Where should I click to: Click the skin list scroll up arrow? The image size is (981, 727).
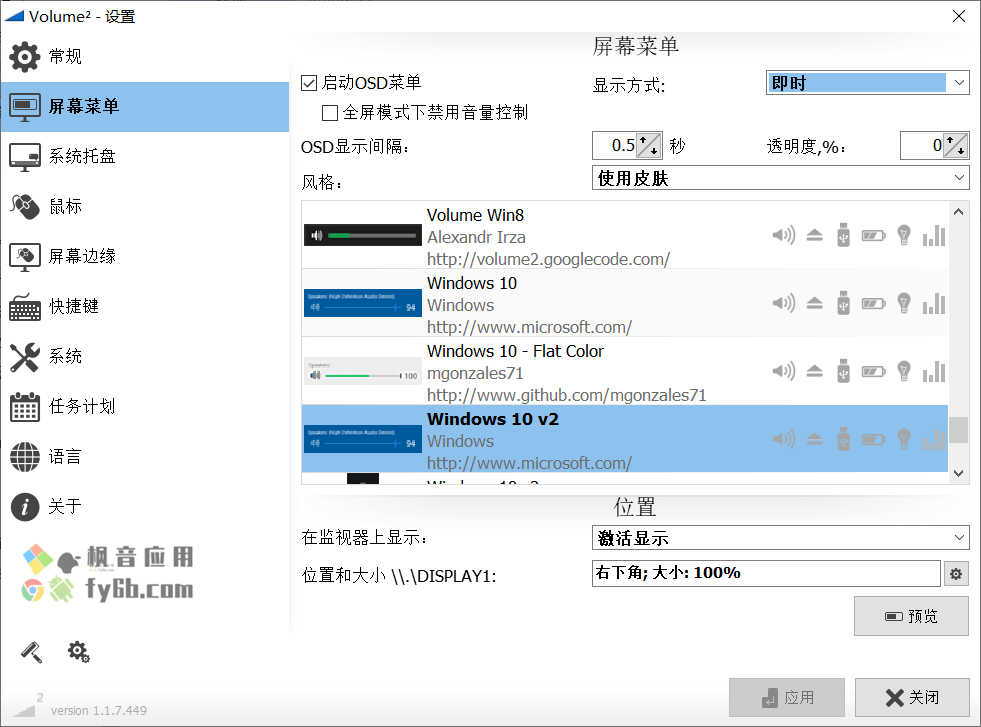pyautogui.click(x=958, y=212)
